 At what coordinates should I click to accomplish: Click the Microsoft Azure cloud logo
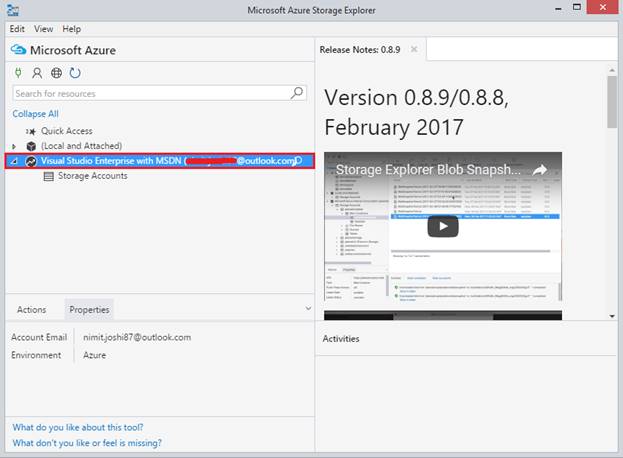pos(18,50)
